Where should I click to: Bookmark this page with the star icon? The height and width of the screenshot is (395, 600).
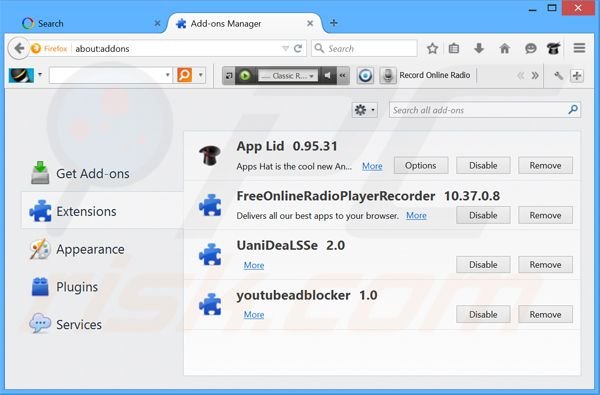tap(432, 49)
